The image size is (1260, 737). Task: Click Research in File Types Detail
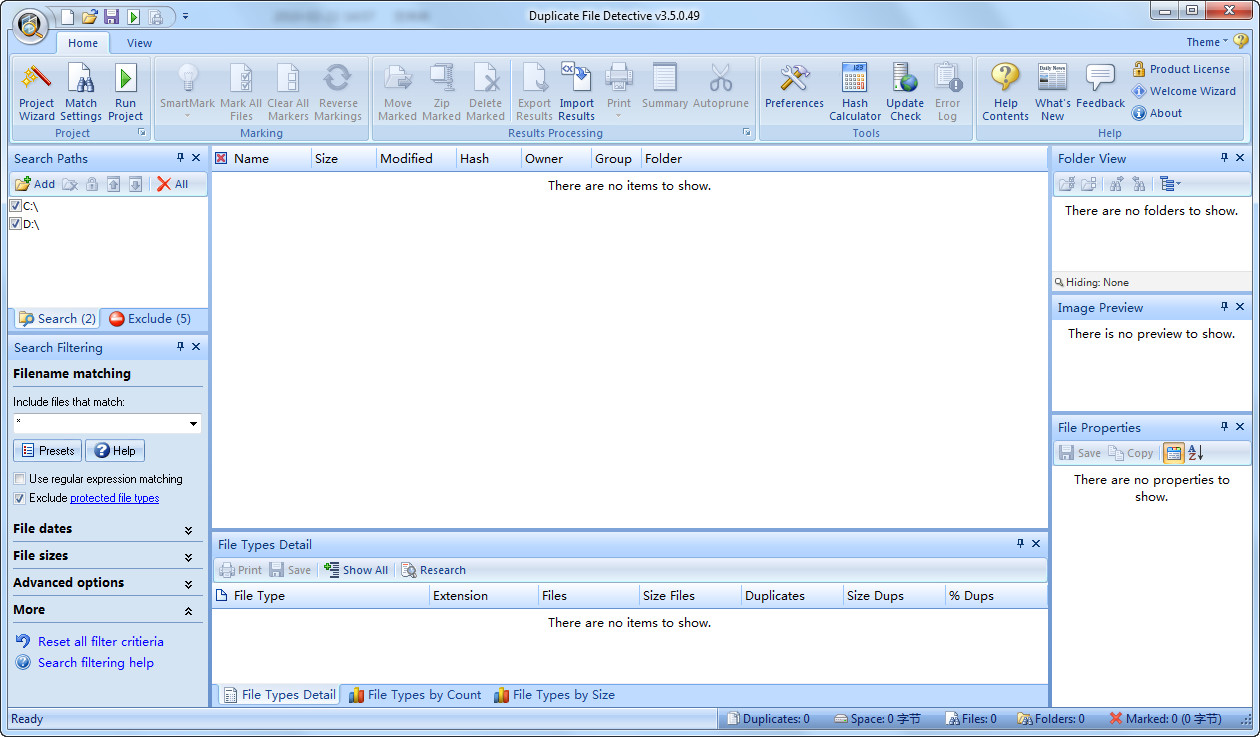click(433, 570)
